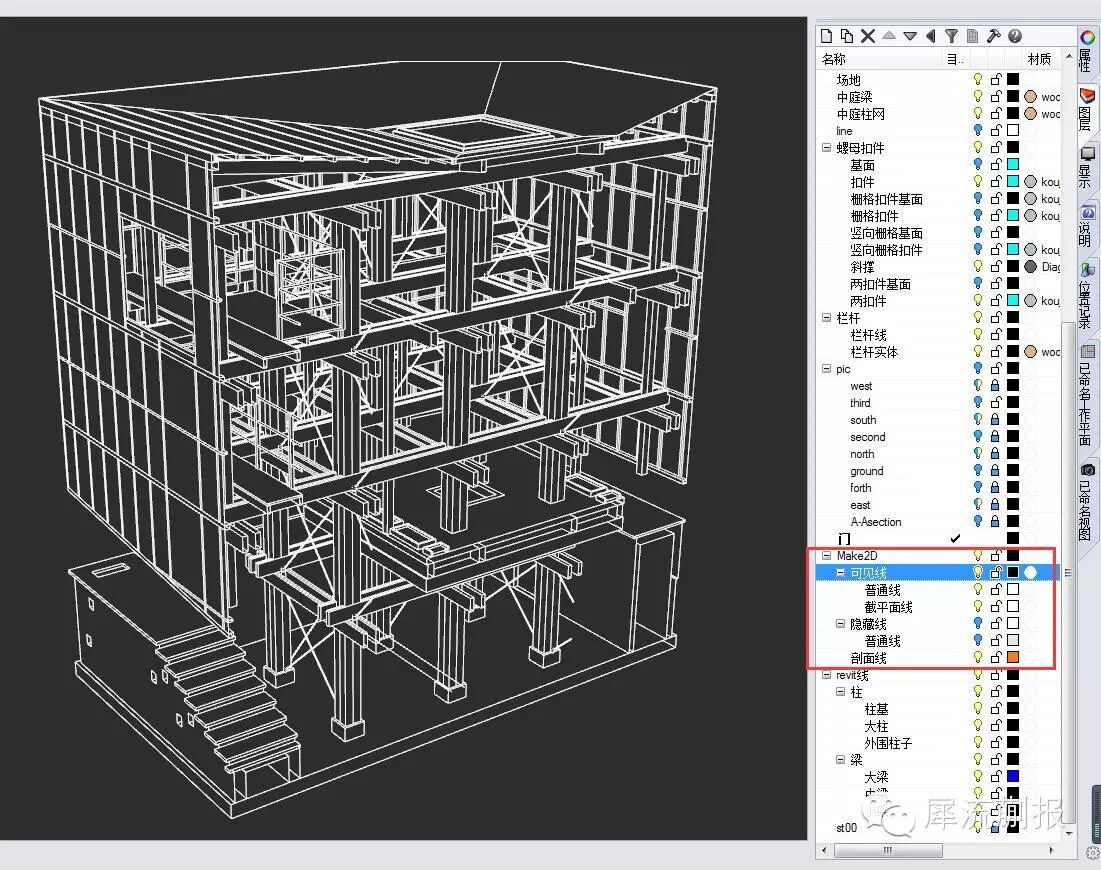Viewport: 1101px width, 870px height.
Task: Click the 目.. current column header
Action: tap(956, 59)
